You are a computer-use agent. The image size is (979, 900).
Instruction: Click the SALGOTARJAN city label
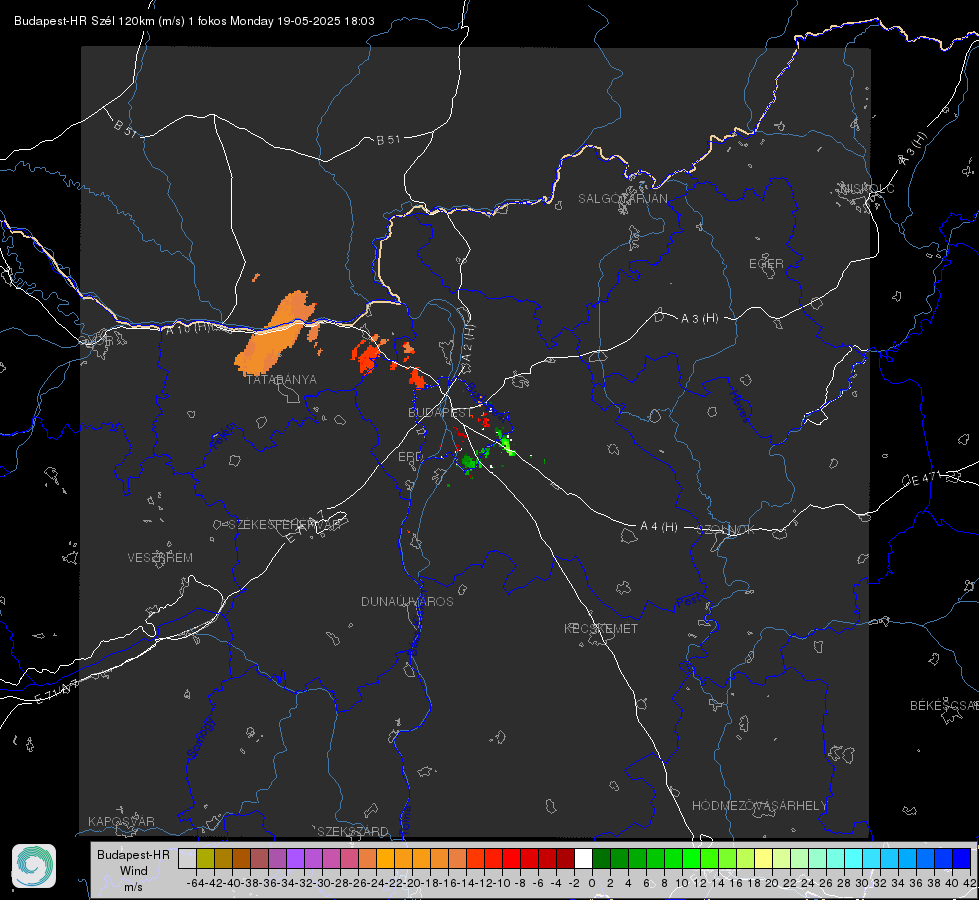coord(622,199)
